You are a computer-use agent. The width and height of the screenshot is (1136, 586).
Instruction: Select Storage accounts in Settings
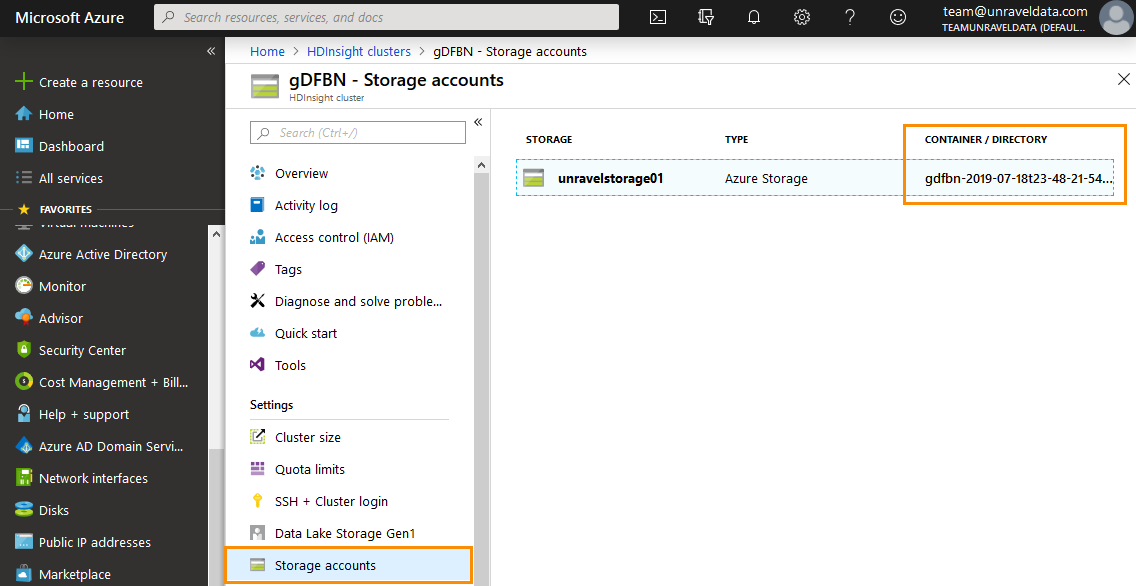click(349, 565)
